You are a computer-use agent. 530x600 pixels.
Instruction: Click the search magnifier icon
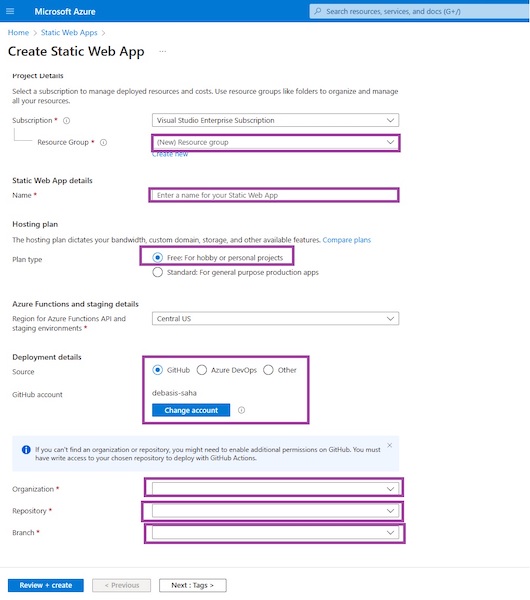318,11
